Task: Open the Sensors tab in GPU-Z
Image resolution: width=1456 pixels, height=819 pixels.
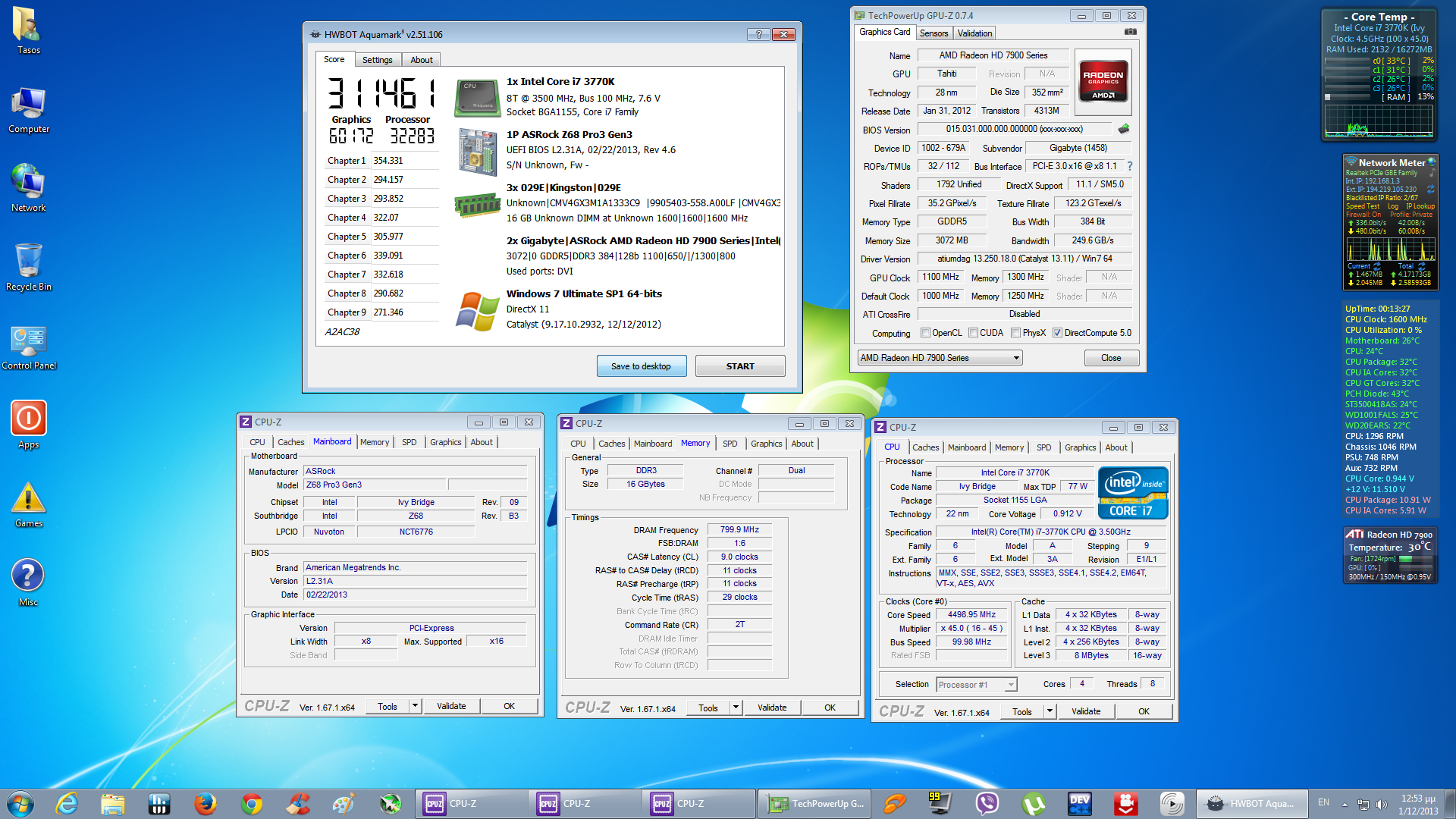Action: [934, 33]
